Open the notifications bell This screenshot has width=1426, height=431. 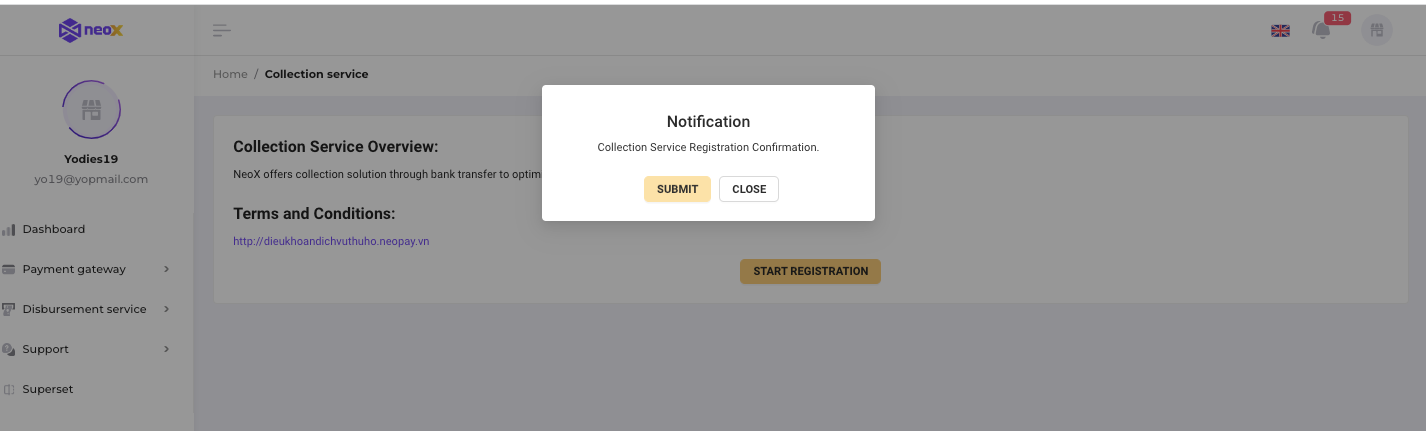(x=1322, y=31)
